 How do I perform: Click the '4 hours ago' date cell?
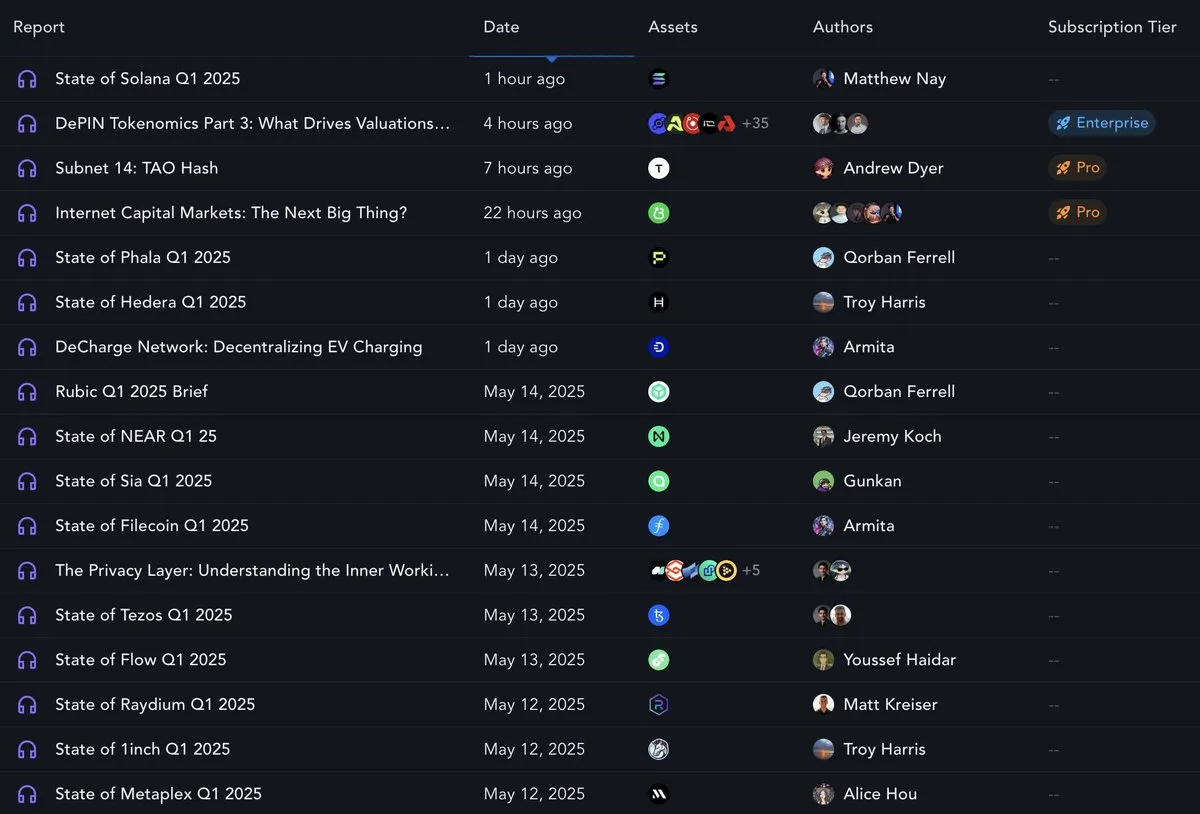tap(528, 124)
